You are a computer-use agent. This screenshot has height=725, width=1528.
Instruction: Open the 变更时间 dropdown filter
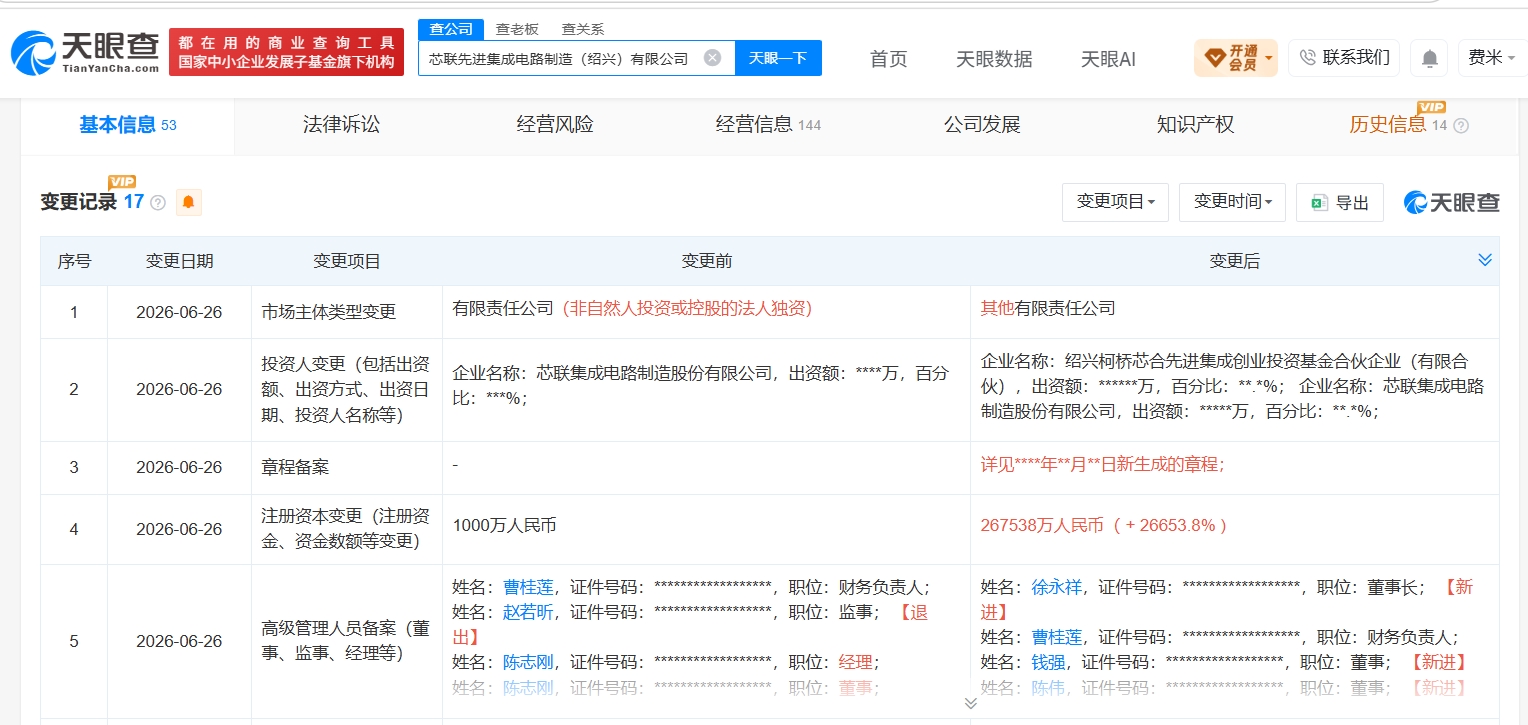pyautogui.click(x=1232, y=202)
